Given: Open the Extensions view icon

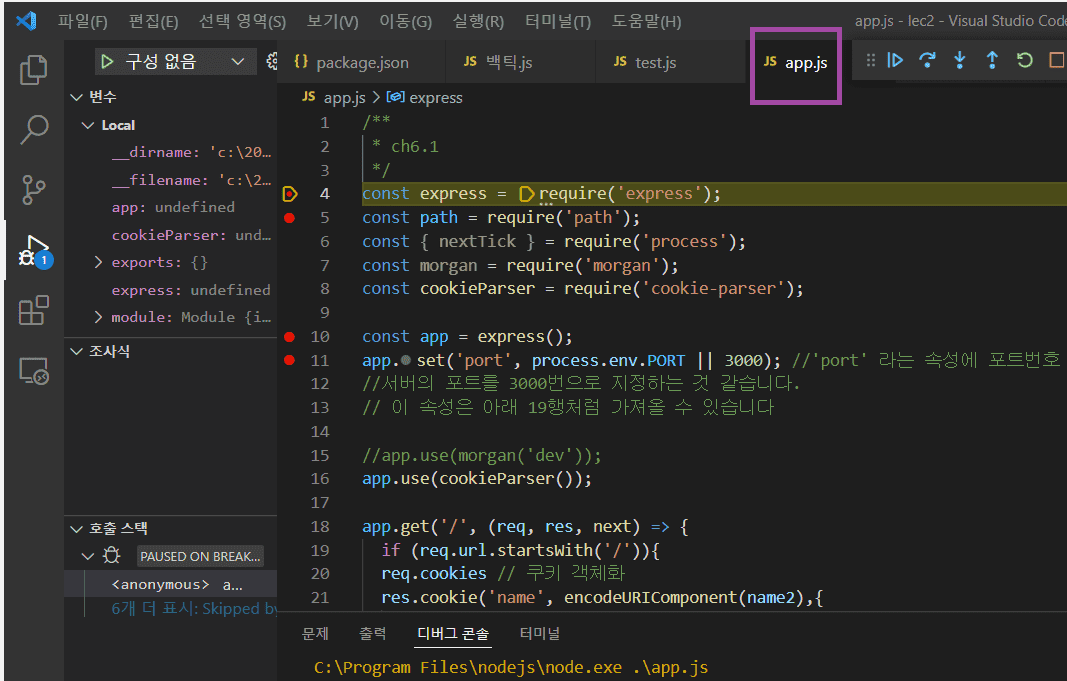Looking at the screenshot, I should pyautogui.click(x=34, y=311).
